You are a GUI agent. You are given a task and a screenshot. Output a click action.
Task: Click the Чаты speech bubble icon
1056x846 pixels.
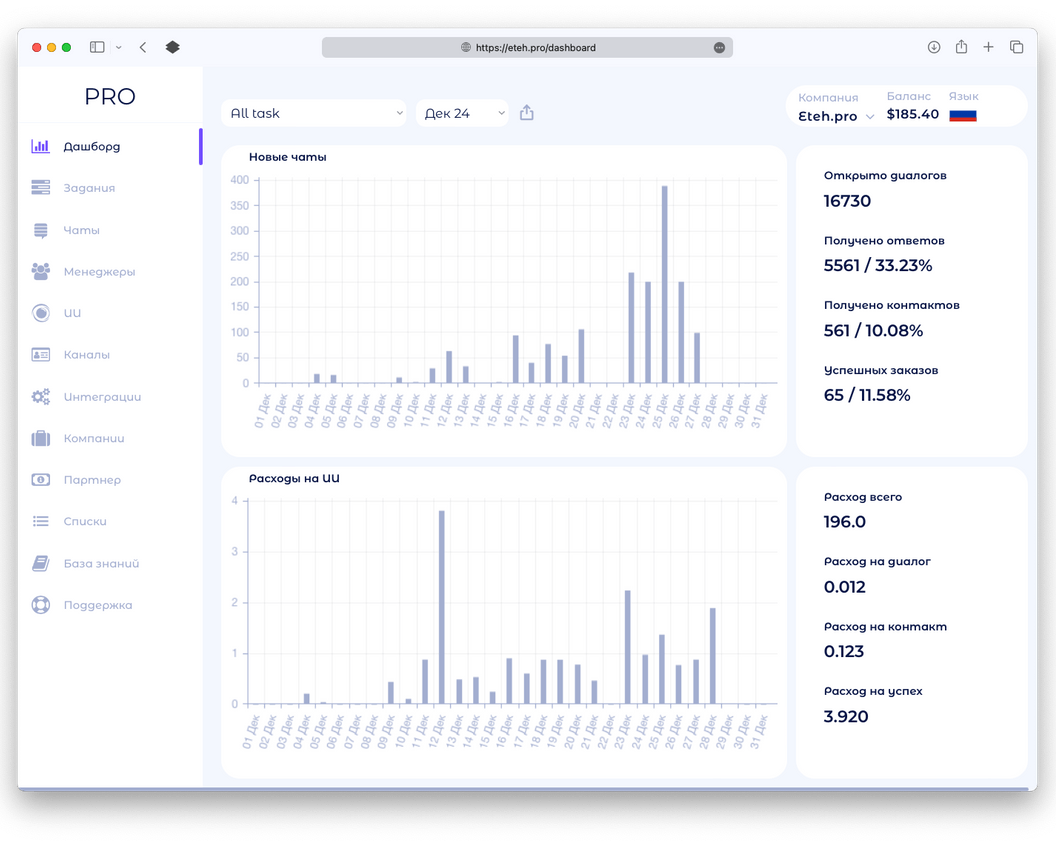coord(40,230)
